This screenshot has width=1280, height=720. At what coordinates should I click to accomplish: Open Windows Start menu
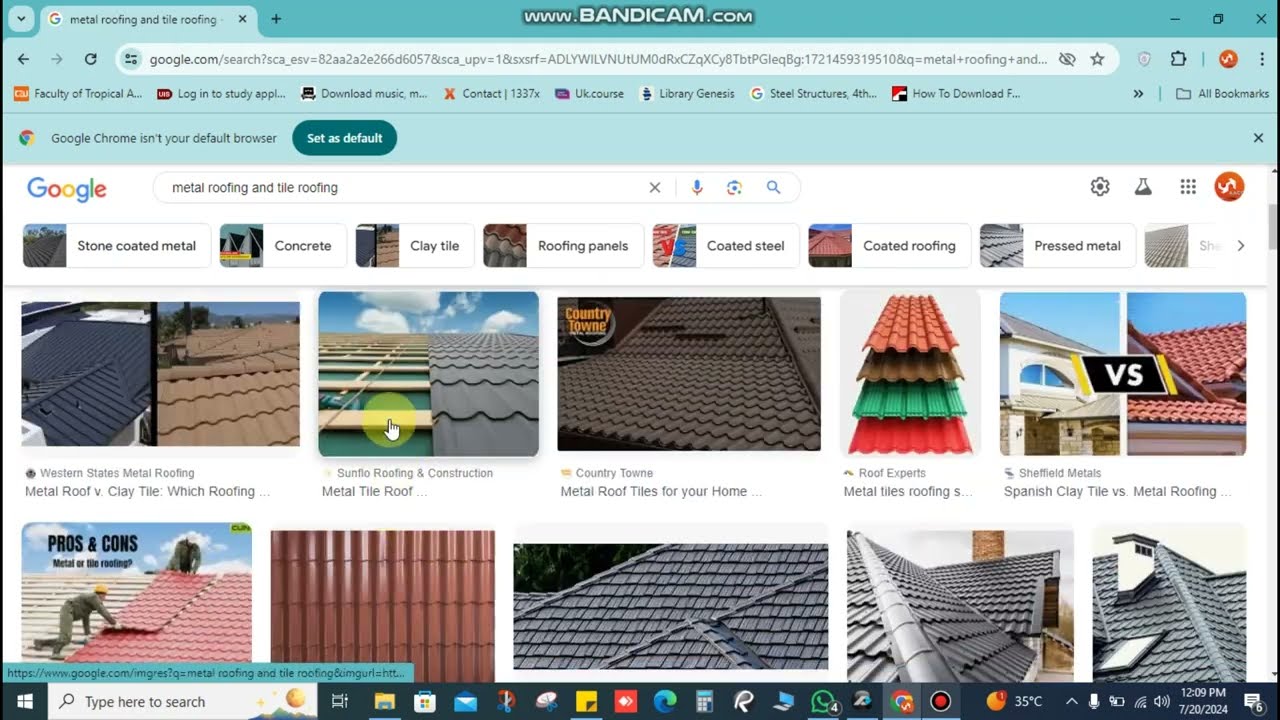[24, 701]
